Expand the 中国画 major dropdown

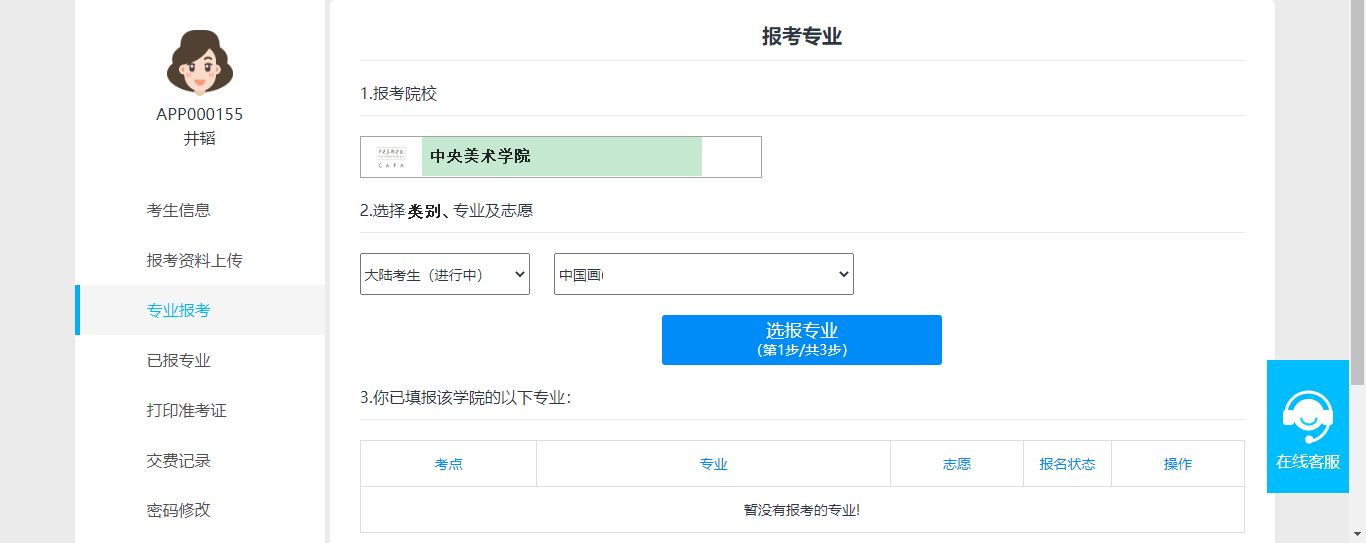click(703, 274)
